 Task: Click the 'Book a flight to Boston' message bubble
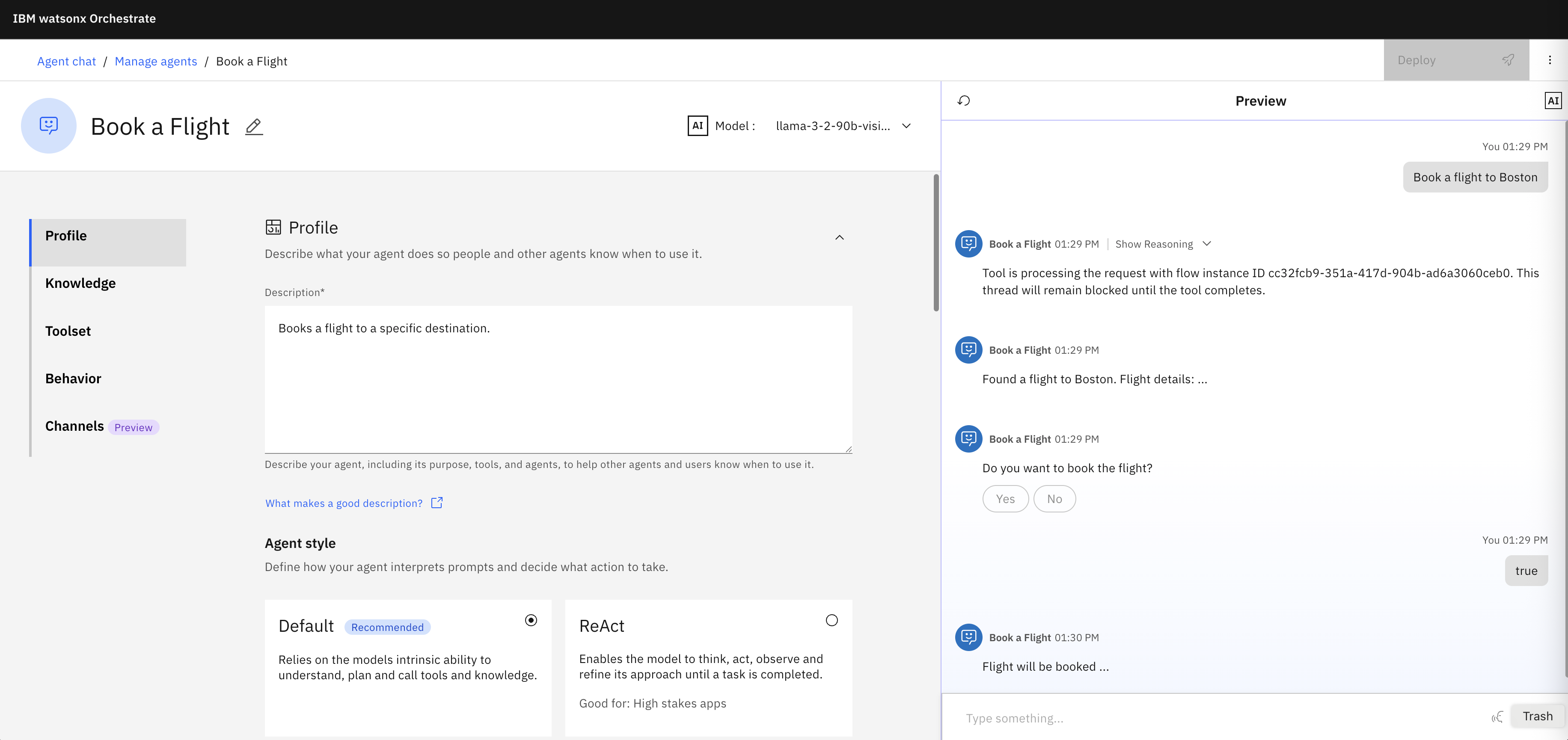[1476, 177]
